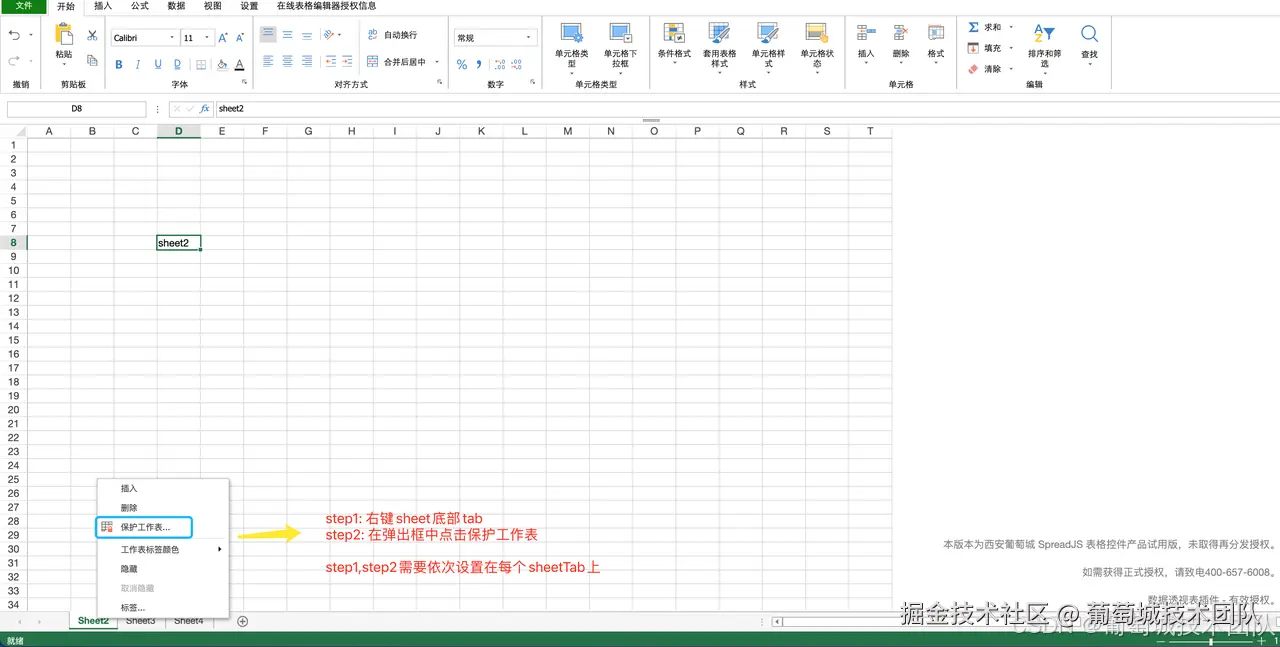Click the 删除 context menu entry
The height and width of the screenshot is (647, 1280).
pyautogui.click(x=127, y=508)
